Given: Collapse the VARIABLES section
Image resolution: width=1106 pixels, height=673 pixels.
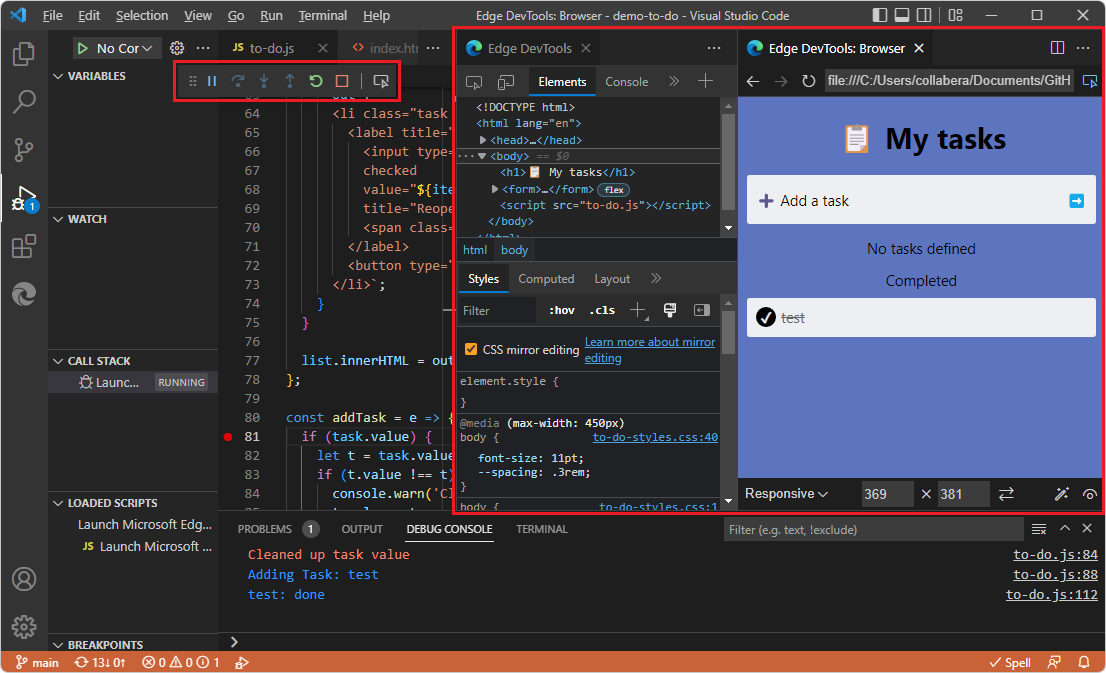Looking at the screenshot, I should coord(59,75).
